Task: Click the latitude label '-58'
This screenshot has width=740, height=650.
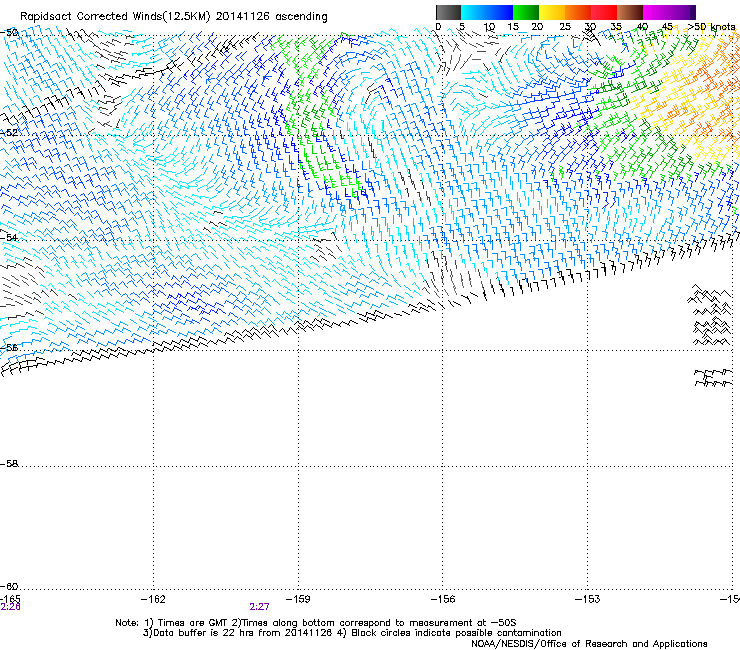Action: click(x=9, y=464)
